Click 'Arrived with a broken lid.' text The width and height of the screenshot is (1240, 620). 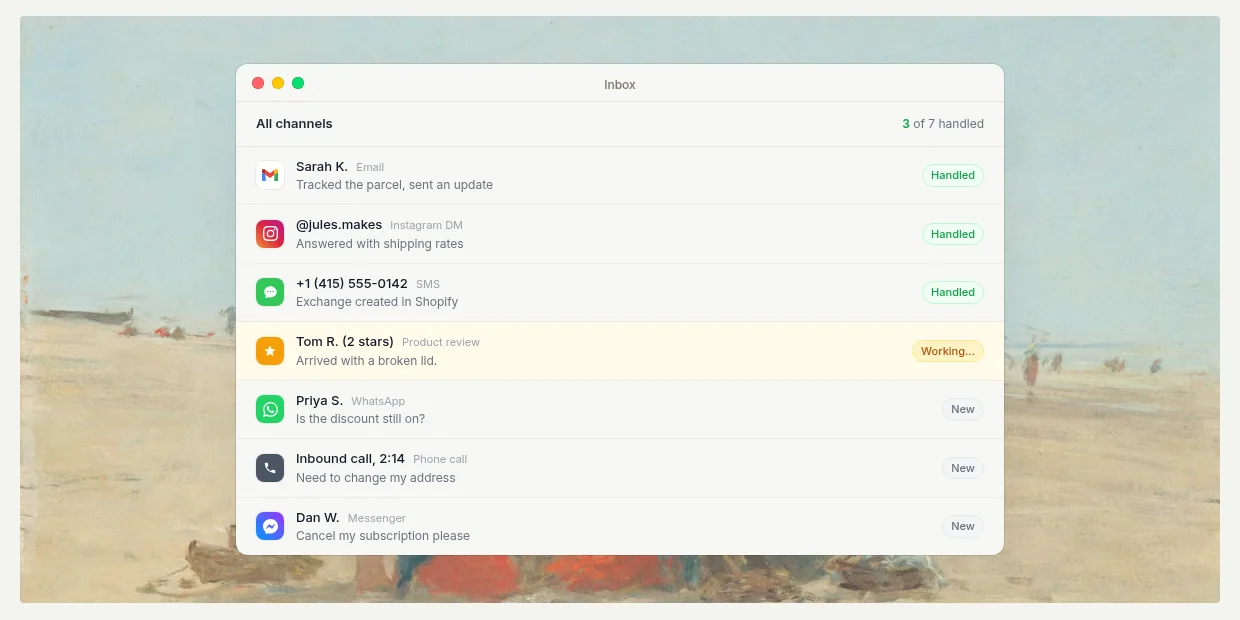pos(366,361)
